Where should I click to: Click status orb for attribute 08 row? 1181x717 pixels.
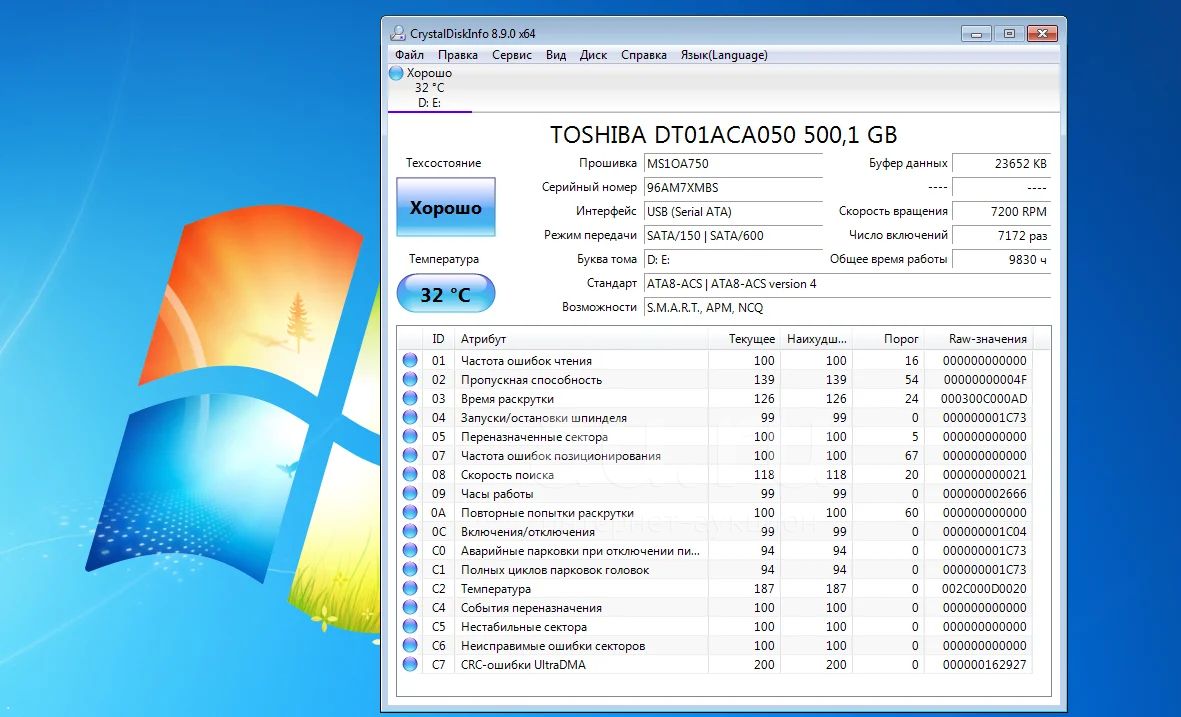coord(410,474)
